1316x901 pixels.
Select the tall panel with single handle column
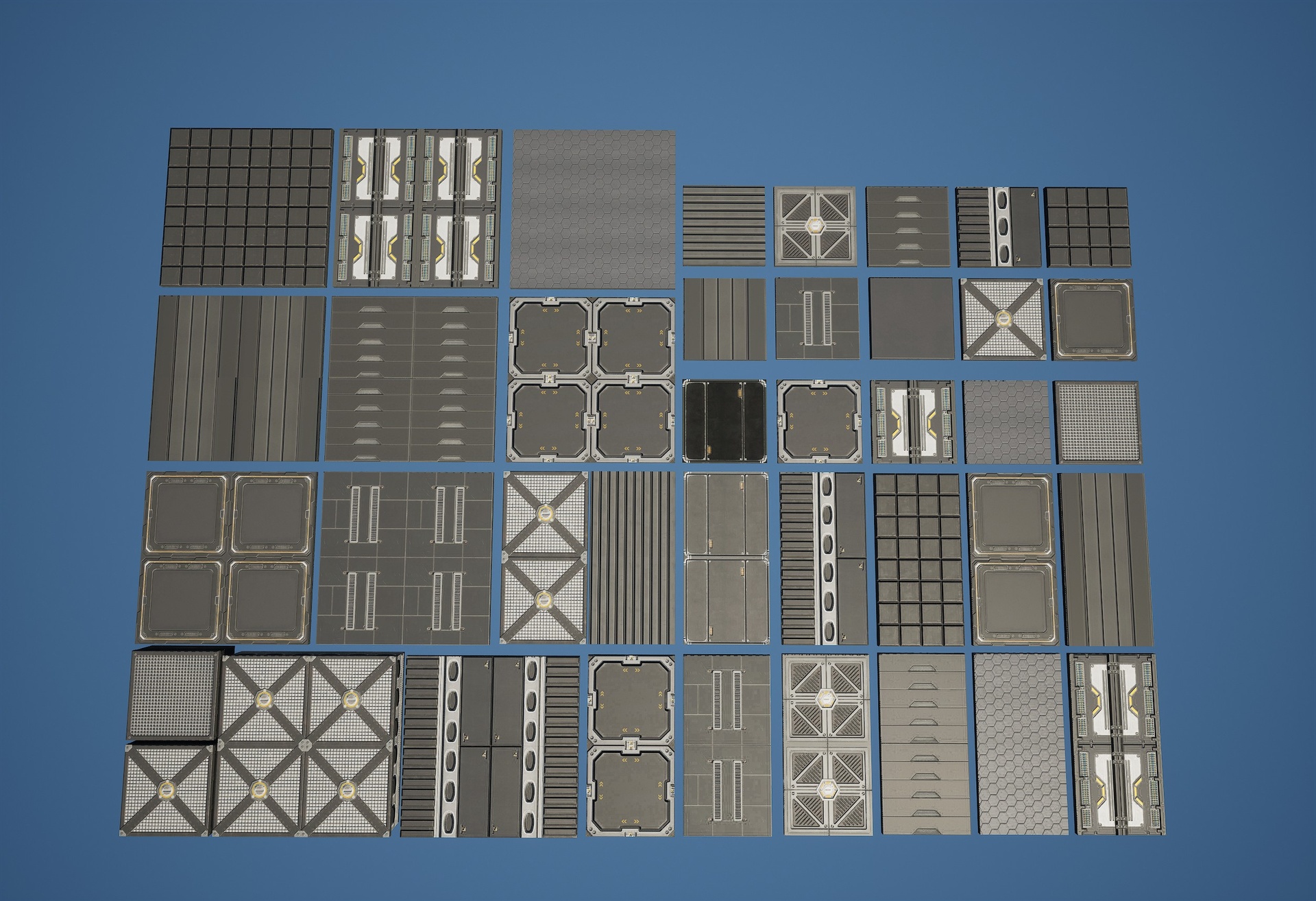pos(925,744)
